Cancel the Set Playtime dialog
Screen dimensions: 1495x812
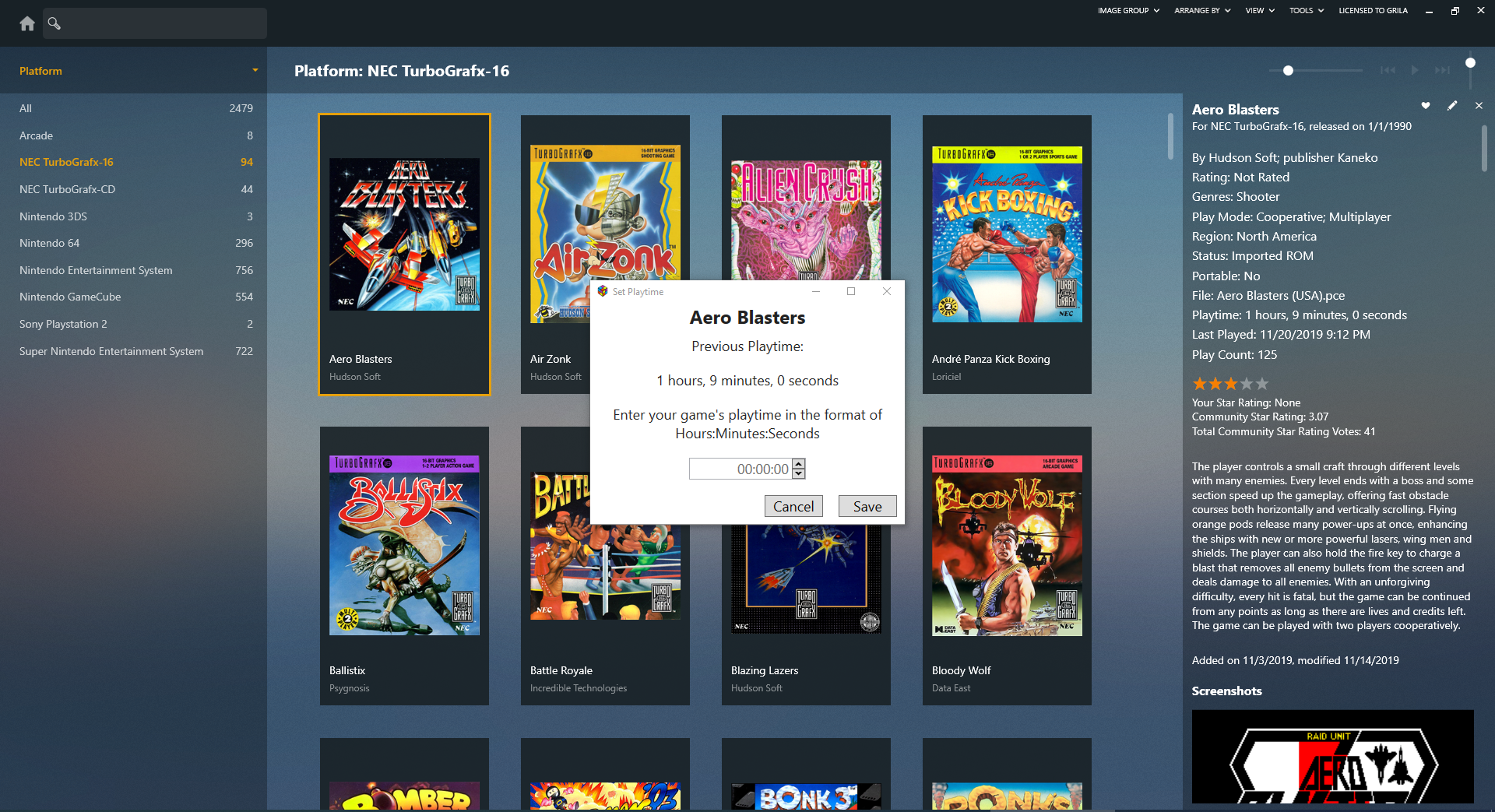pos(793,506)
